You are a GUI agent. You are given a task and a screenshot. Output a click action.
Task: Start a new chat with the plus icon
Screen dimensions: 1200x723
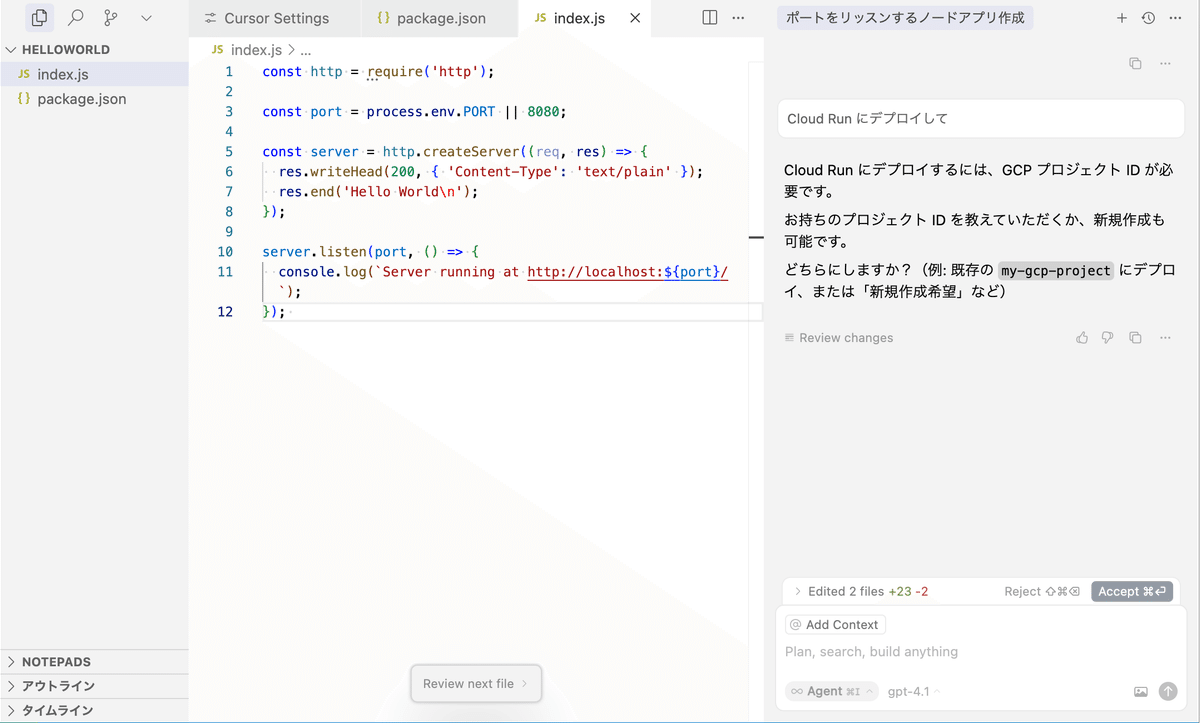click(x=1122, y=17)
